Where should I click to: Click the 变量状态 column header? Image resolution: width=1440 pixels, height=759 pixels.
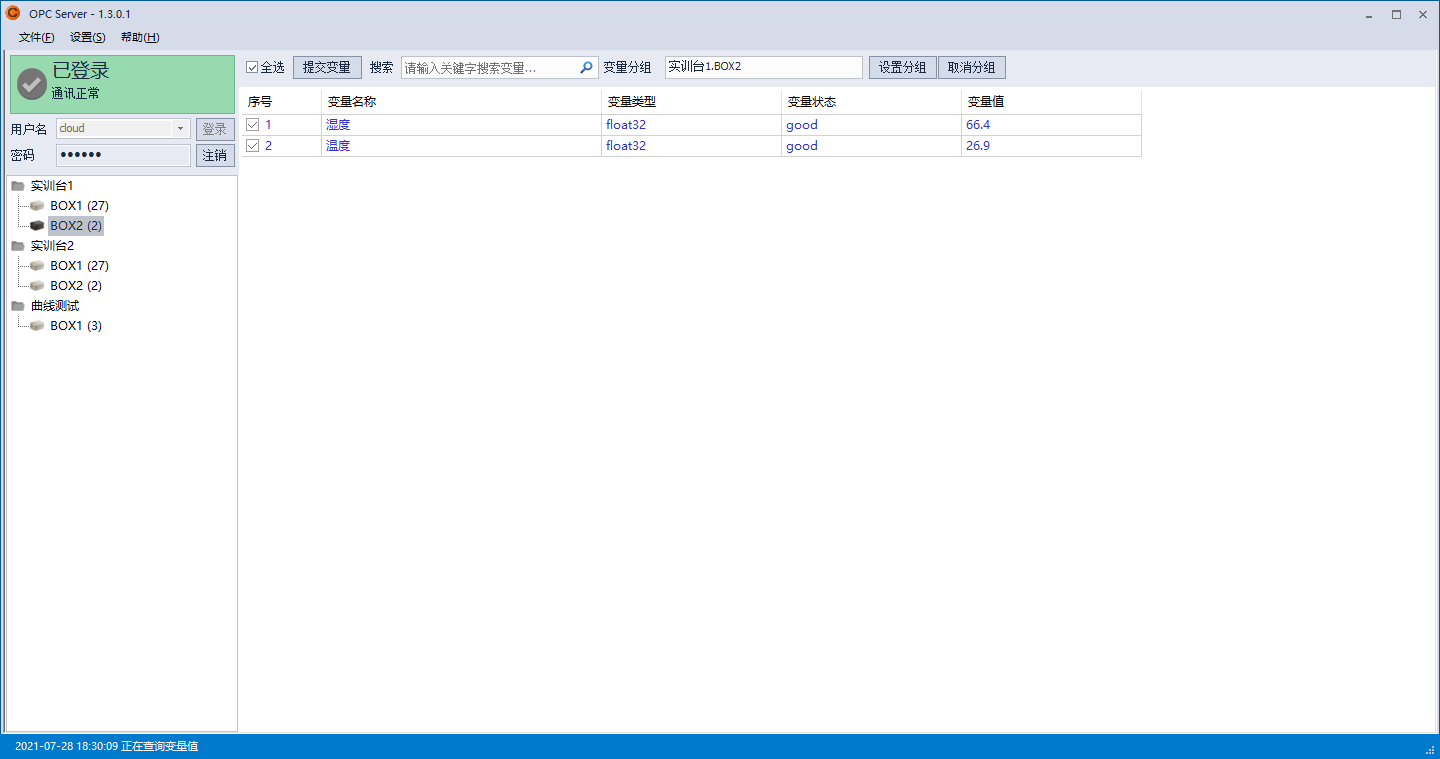pyautogui.click(x=871, y=102)
